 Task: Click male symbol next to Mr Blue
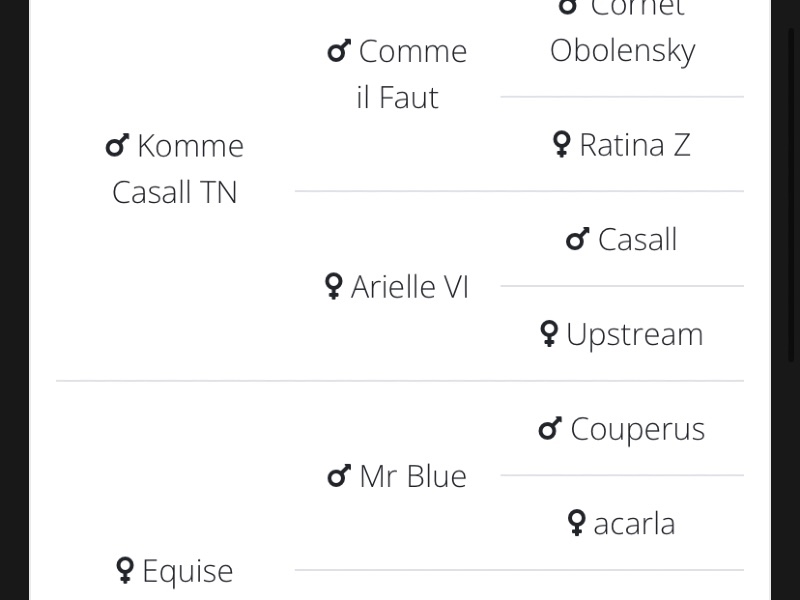tap(339, 476)
